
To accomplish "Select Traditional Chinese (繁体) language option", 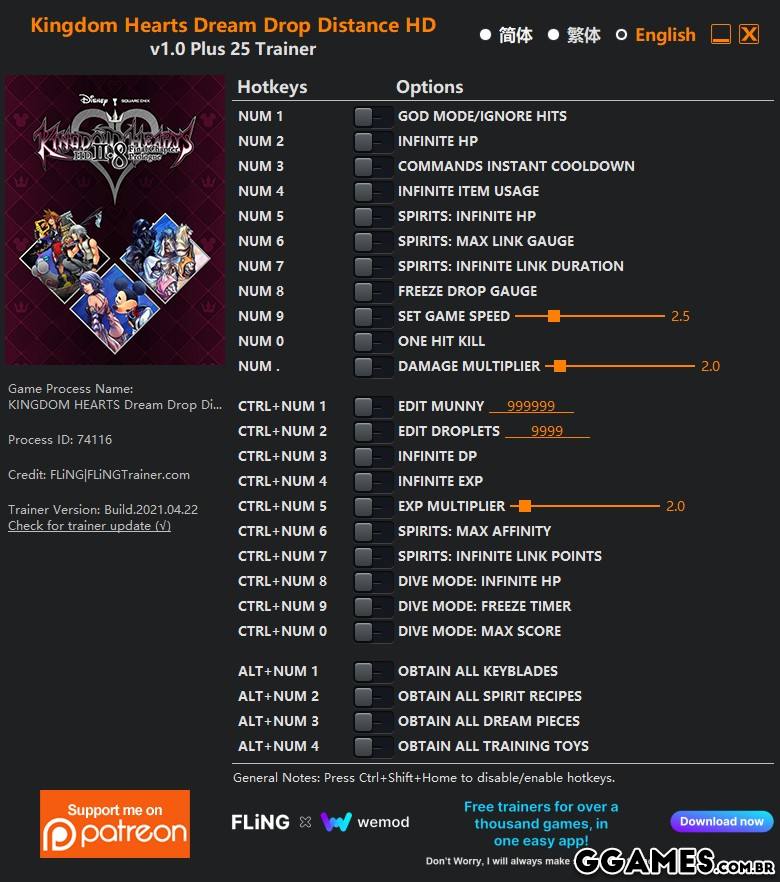I will [553, 35].
